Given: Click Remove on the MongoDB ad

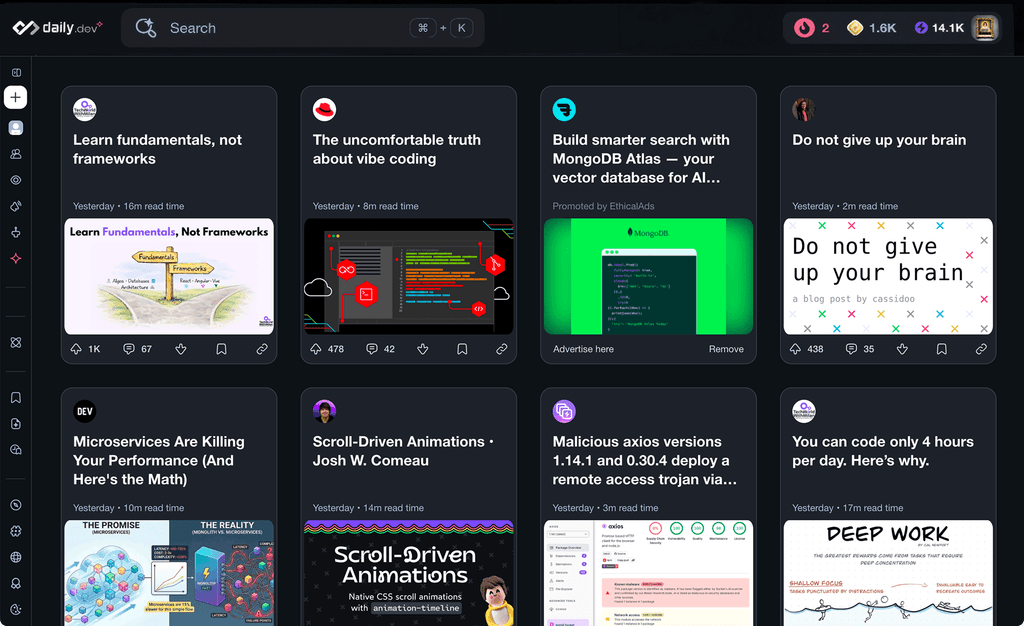Looking at the screenshot, I should pyautogui.click(x=726, y=349).
